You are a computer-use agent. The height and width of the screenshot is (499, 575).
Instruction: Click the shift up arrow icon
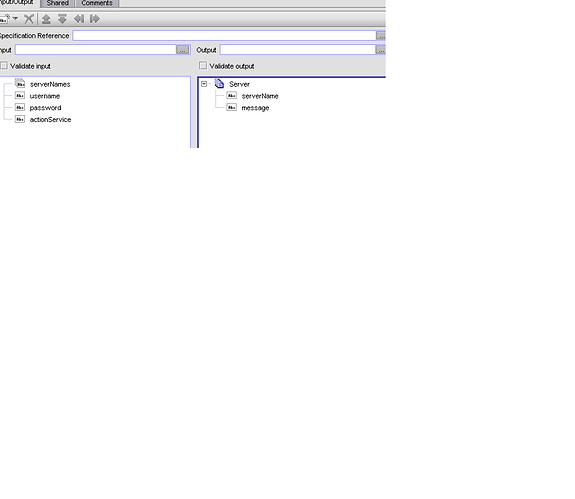tap(46, 19)
